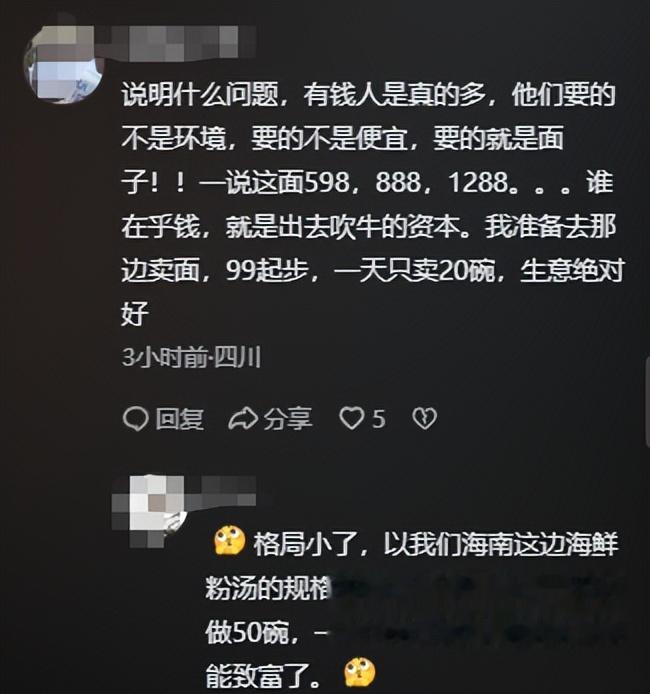Image resolution: width=650 pixels, height=694 pixels.
Task: Open the first commenter's avatar
Action: pyautogui.click(x=62, y=65)
